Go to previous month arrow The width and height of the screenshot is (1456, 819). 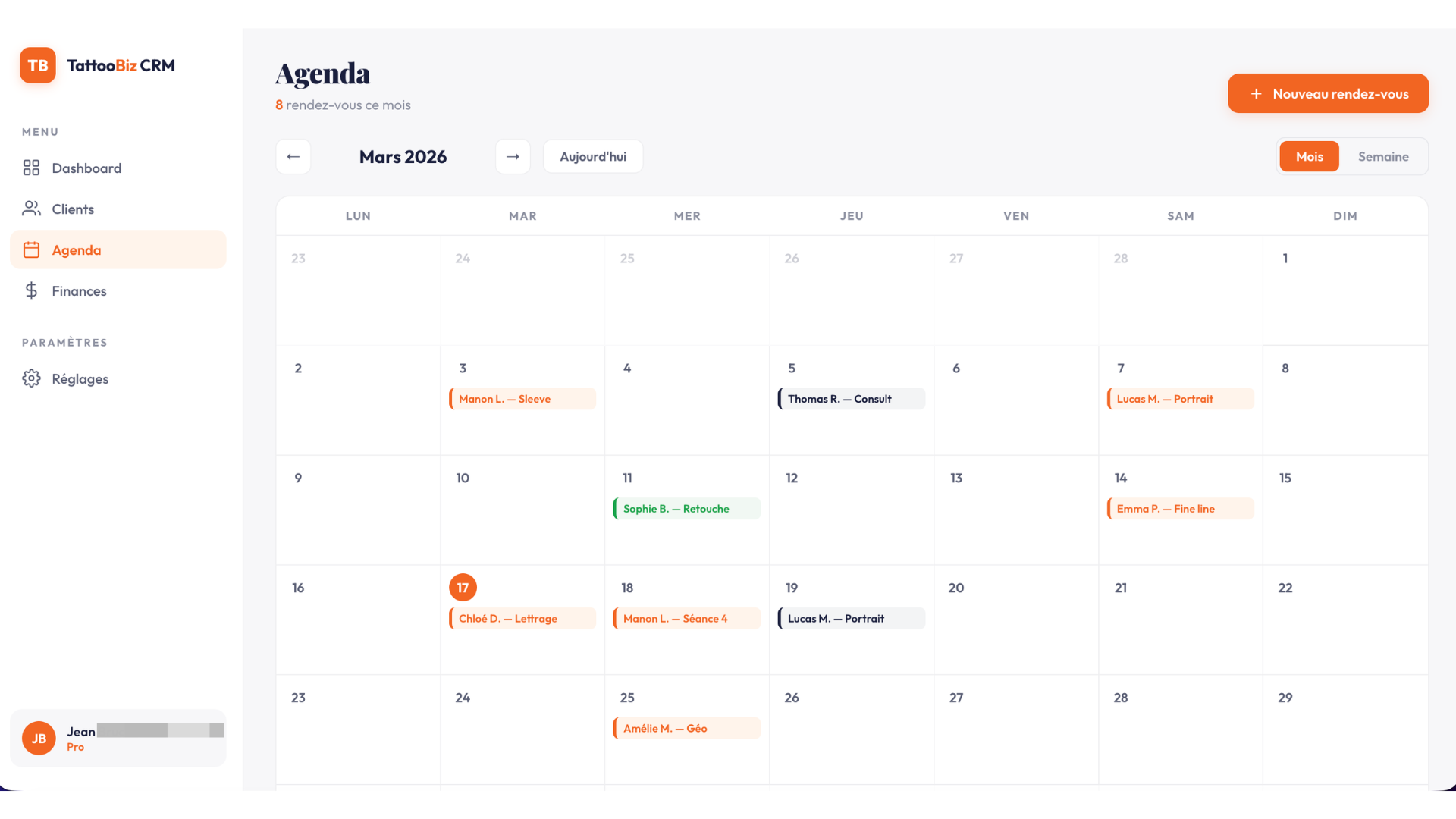[293, 156]
